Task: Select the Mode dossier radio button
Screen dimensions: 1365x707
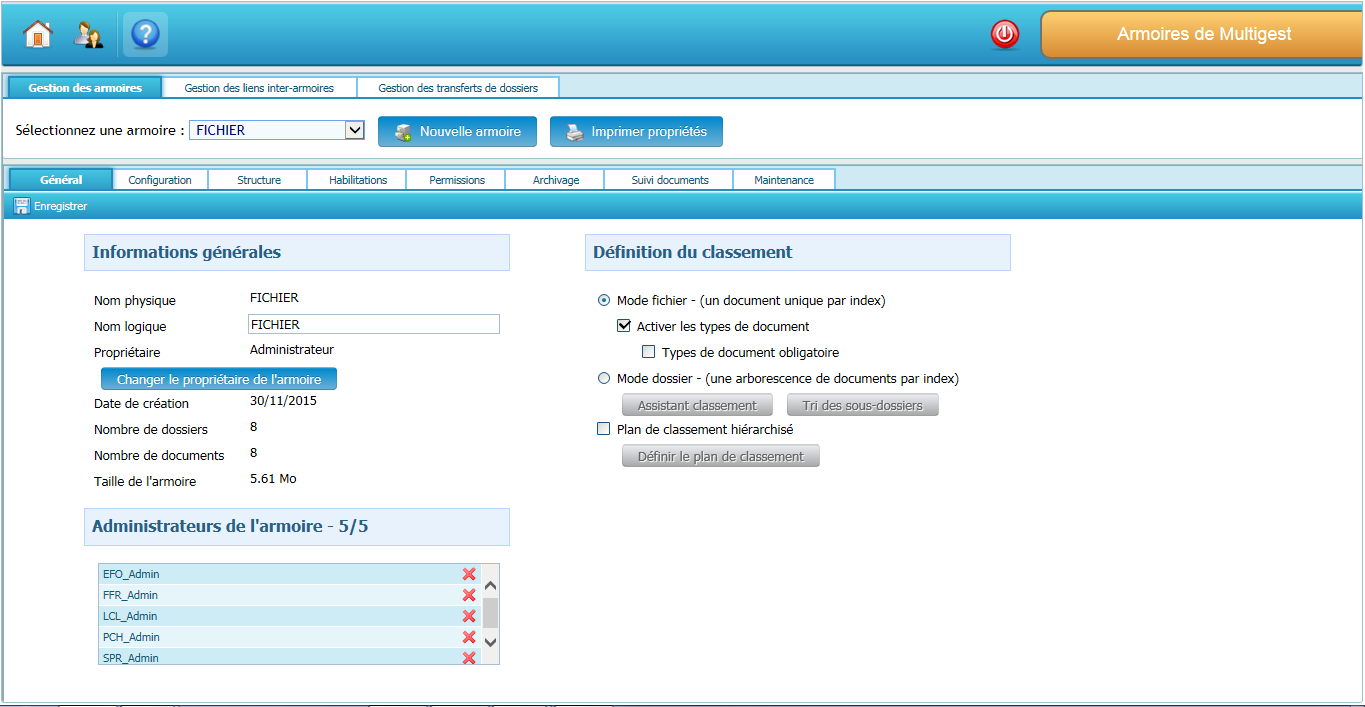Action: click(603, 379)
